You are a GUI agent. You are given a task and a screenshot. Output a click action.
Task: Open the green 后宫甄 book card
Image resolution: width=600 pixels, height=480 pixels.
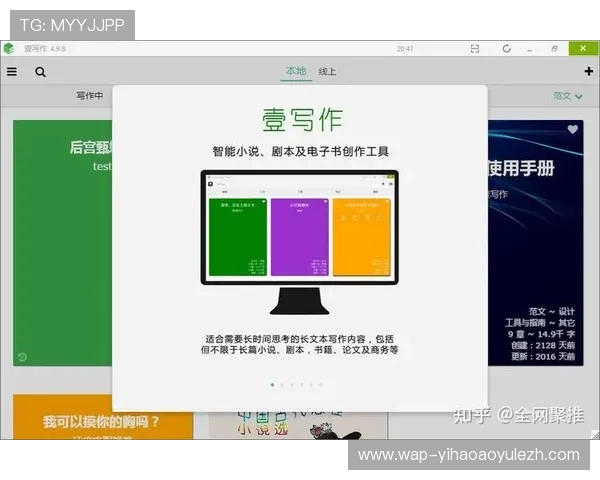pyautogui.click(x=63, y=243)
